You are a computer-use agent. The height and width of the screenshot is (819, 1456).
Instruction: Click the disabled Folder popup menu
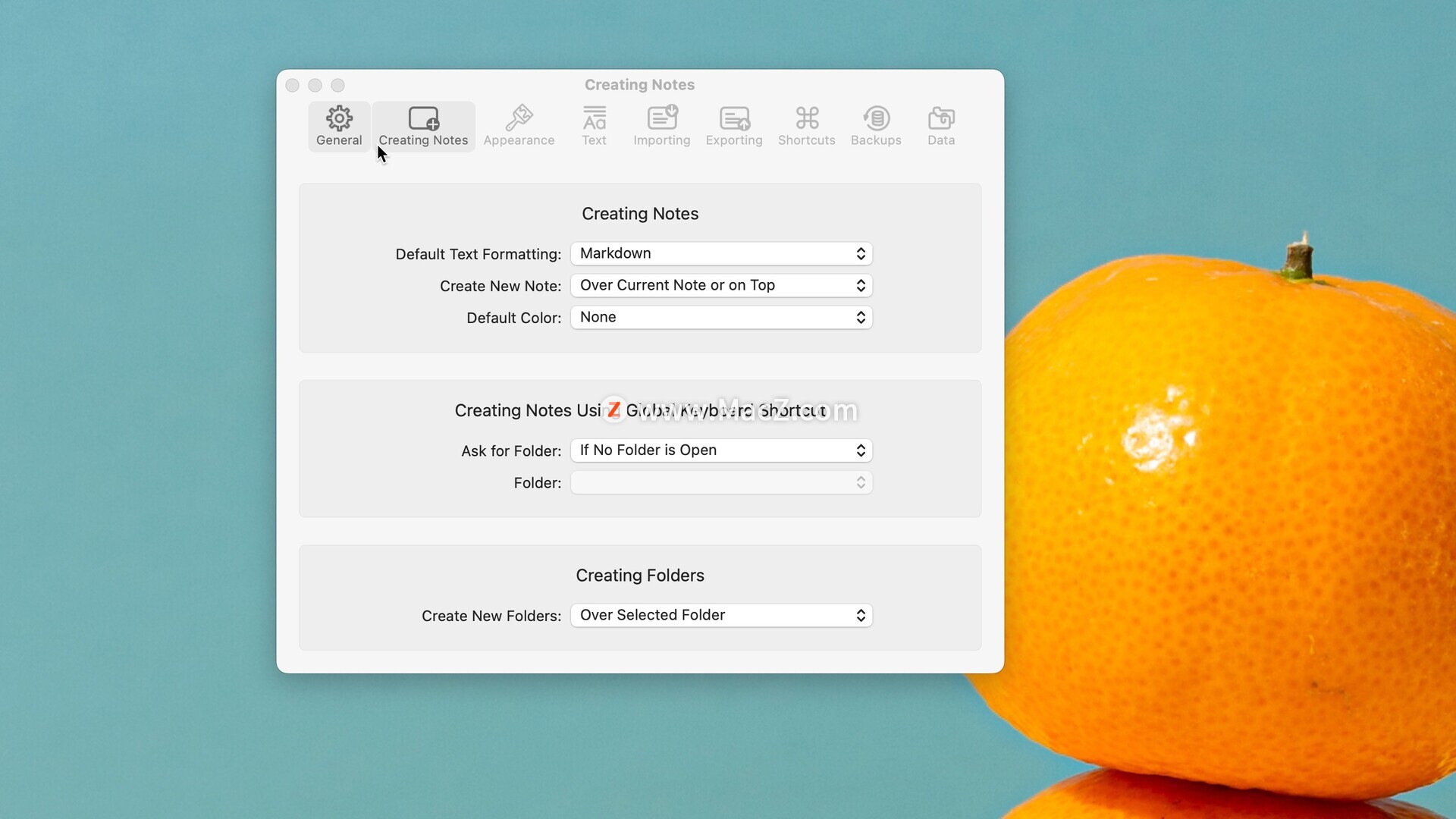click(x=721, y=482)
